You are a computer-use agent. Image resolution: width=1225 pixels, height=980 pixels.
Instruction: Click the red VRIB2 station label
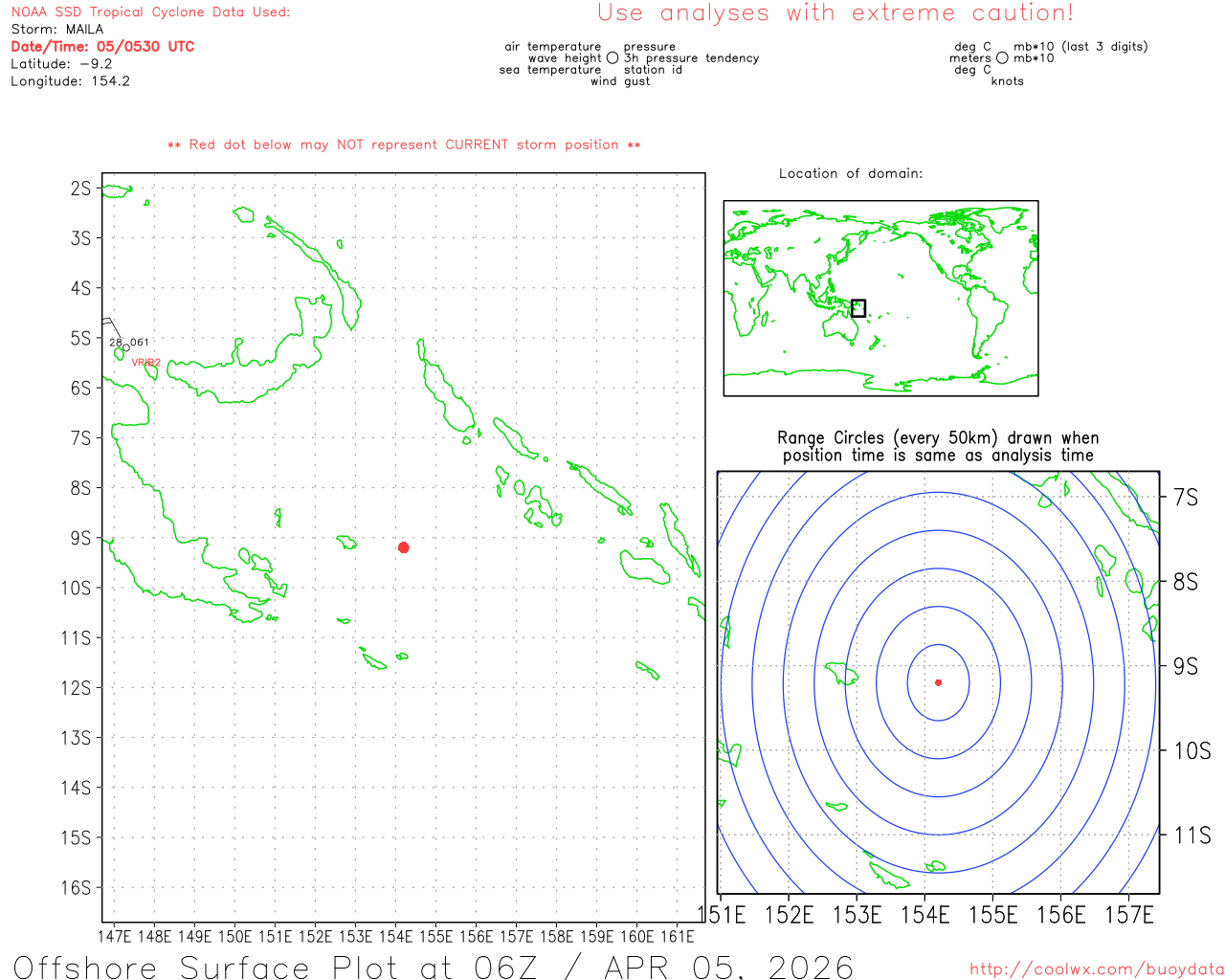145,363
